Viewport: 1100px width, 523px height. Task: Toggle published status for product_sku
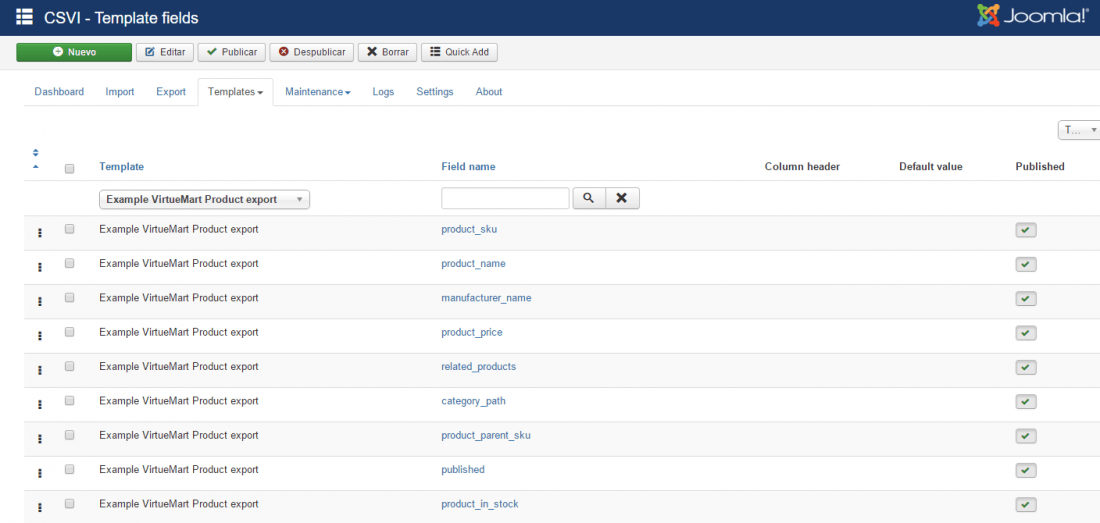[x=1026, y=231]
